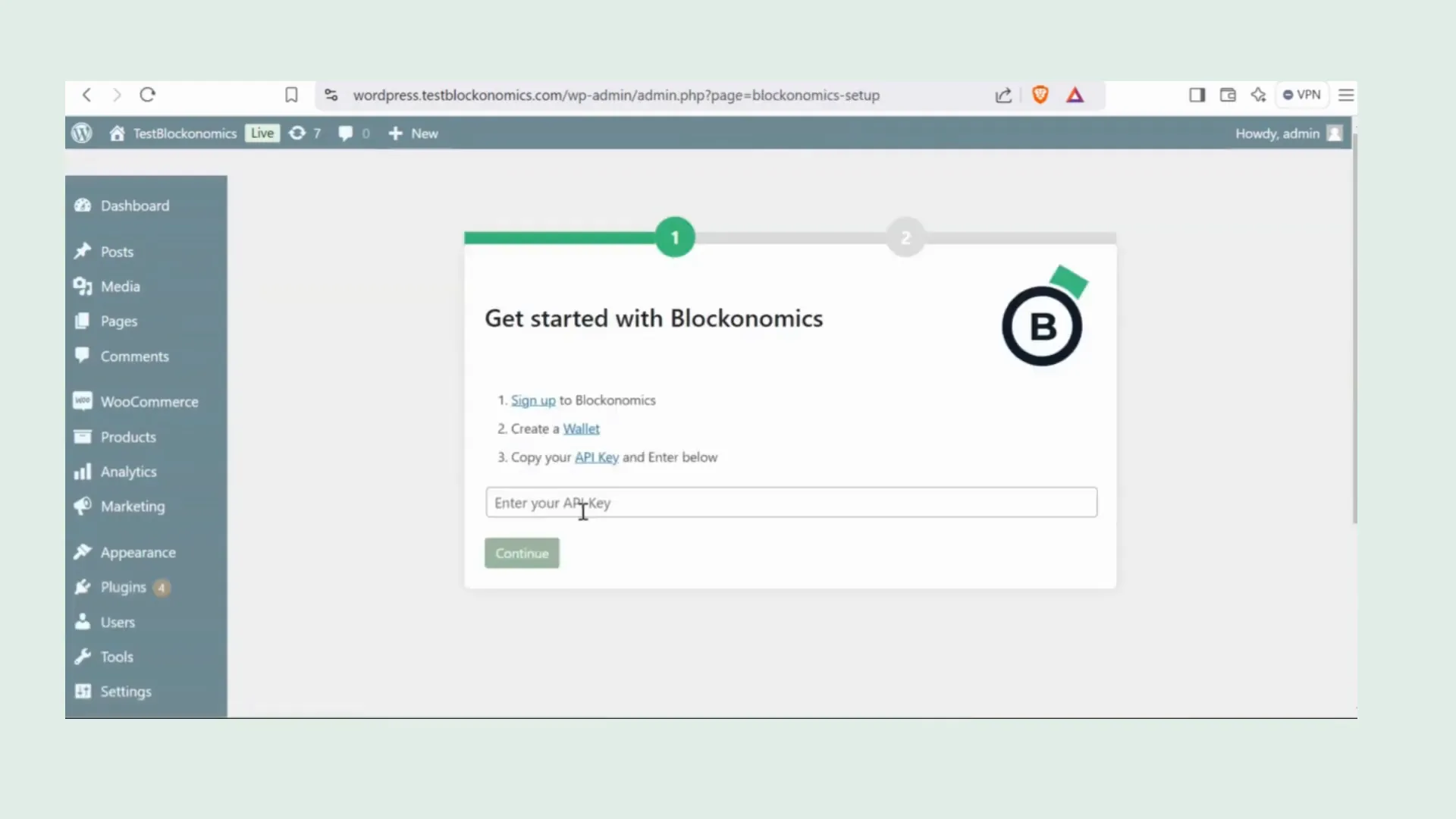Open the New content menu
The height and width of the screenshot is (819, 1456).
(x=413, y=133)
